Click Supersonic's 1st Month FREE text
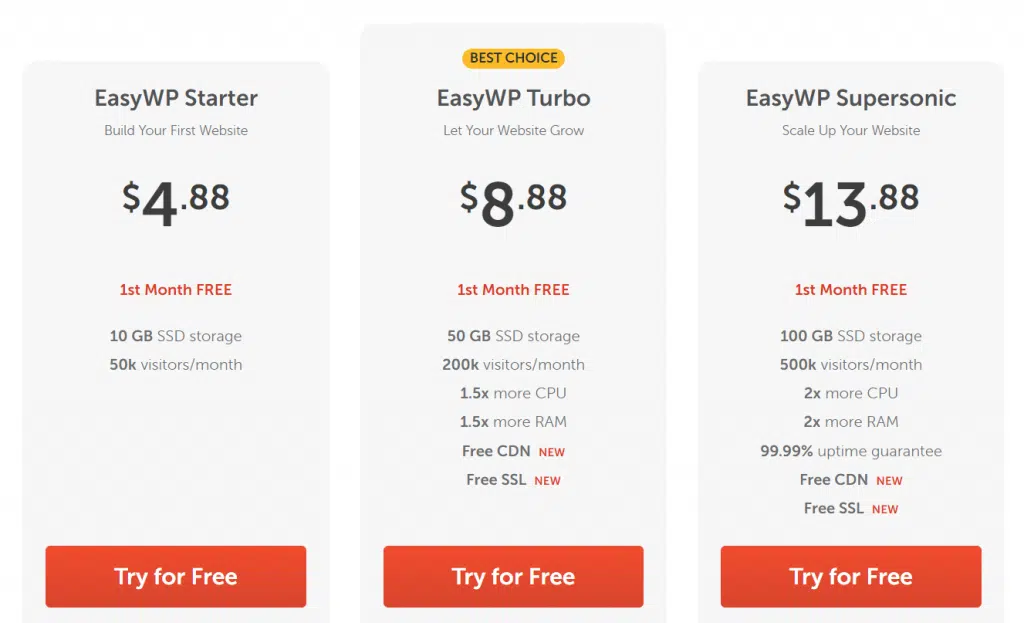 (x=851, y=289)
